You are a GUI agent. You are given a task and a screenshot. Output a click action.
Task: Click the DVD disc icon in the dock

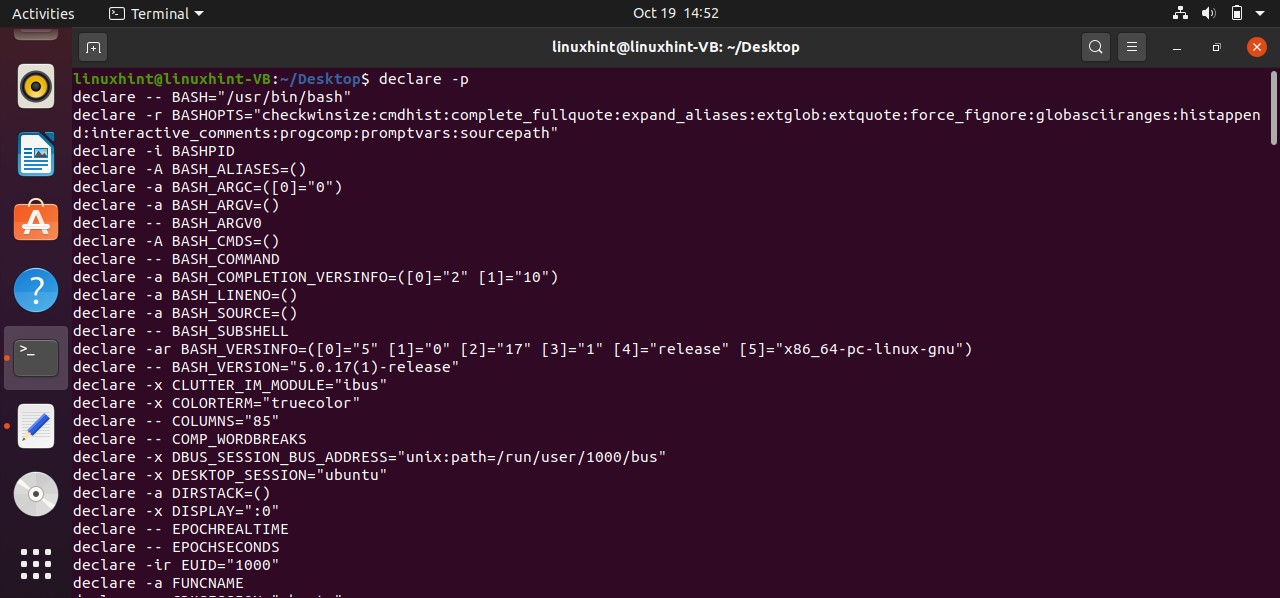tap(36, 493)
